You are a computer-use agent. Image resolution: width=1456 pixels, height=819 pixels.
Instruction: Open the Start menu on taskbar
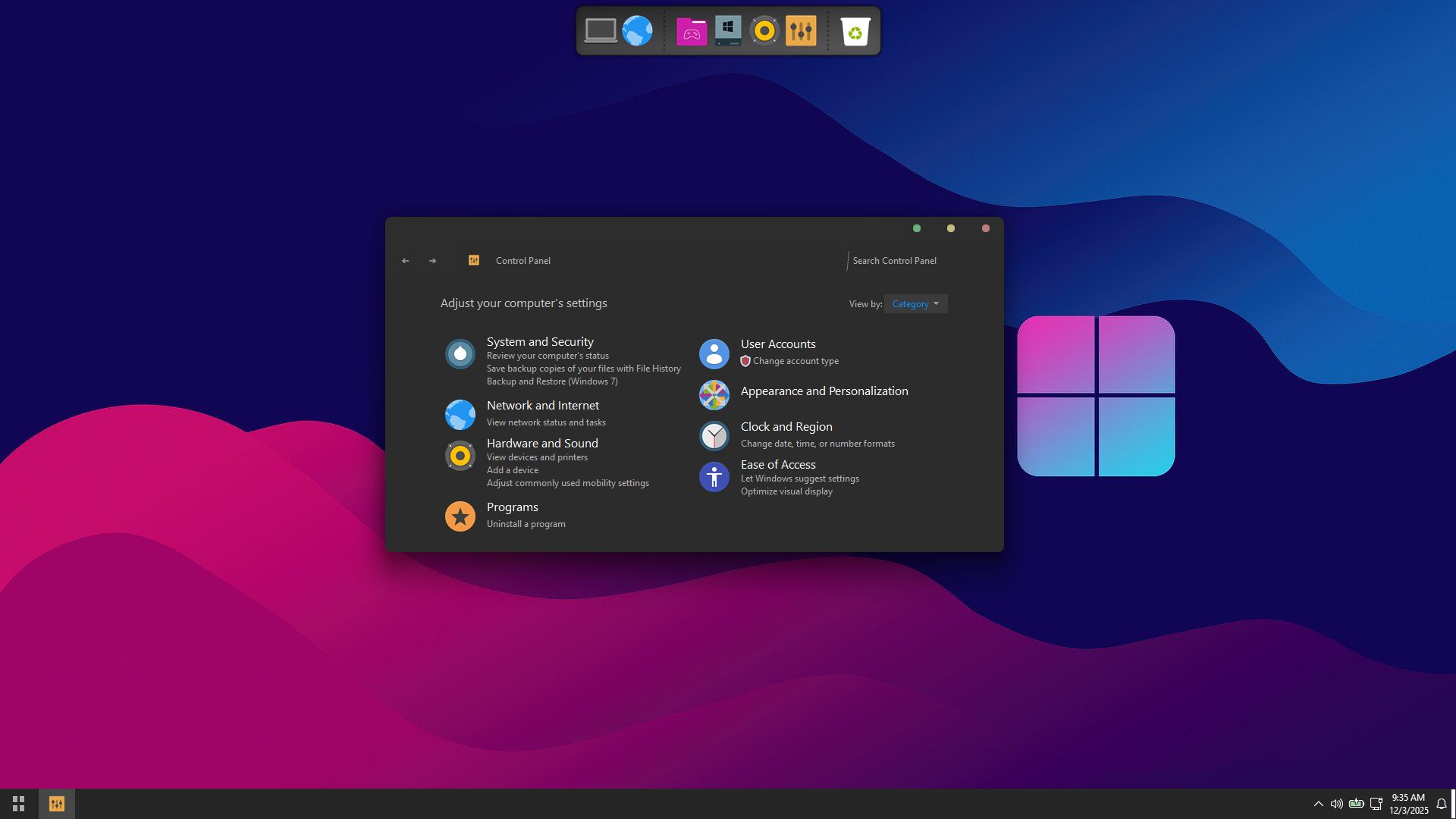click(x=18, y=804)
